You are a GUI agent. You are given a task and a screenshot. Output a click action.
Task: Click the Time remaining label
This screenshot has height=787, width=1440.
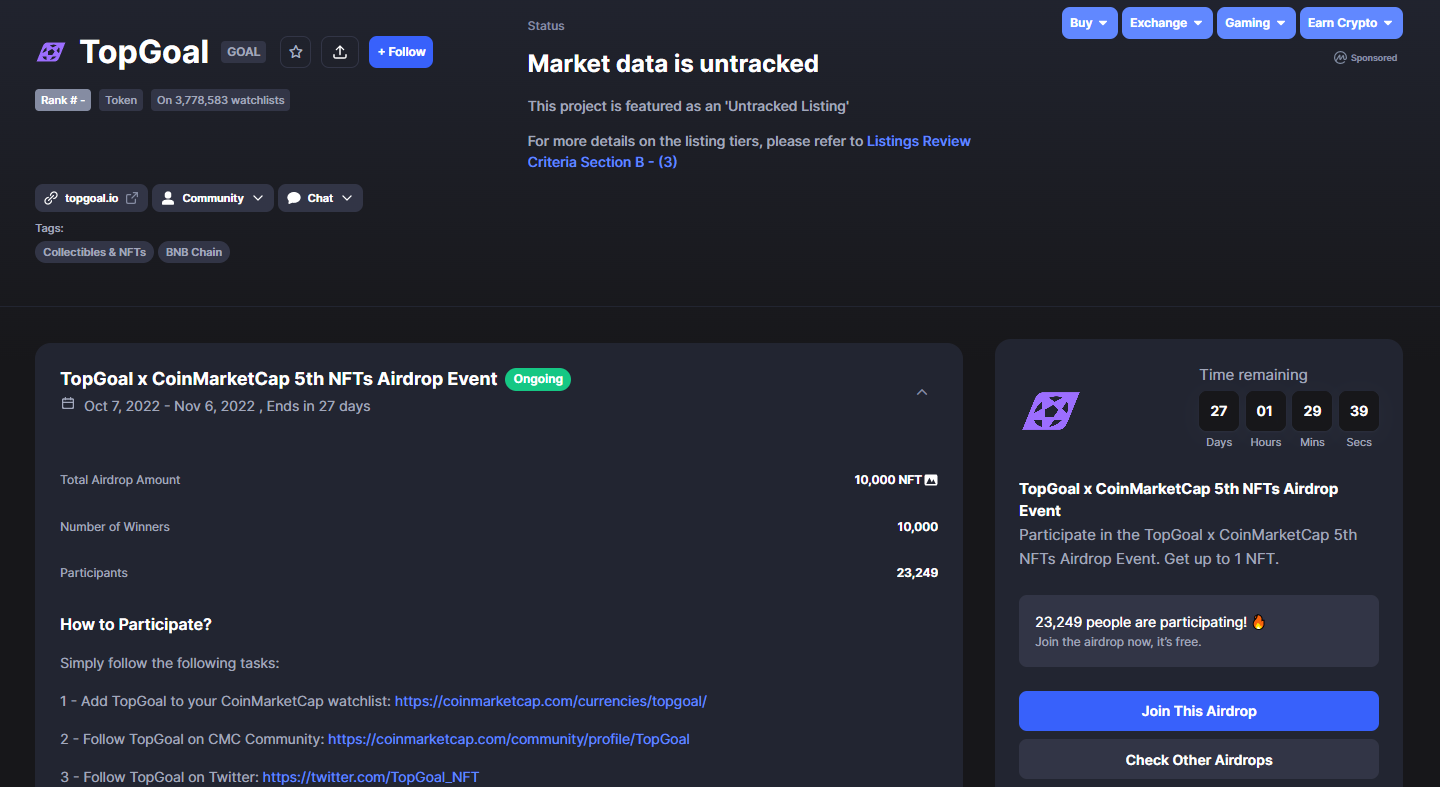pos(1253,375)
